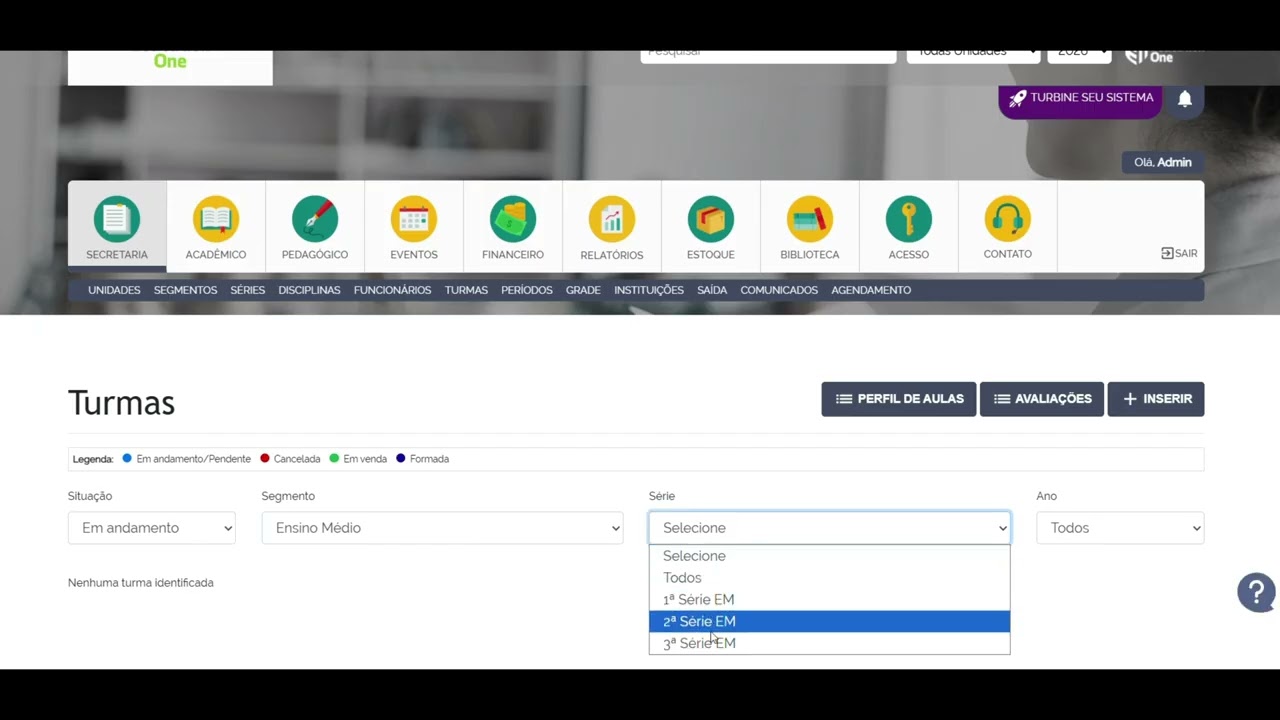
Task: Select 1ª Série EM option
Action: [x=829, y=600]
